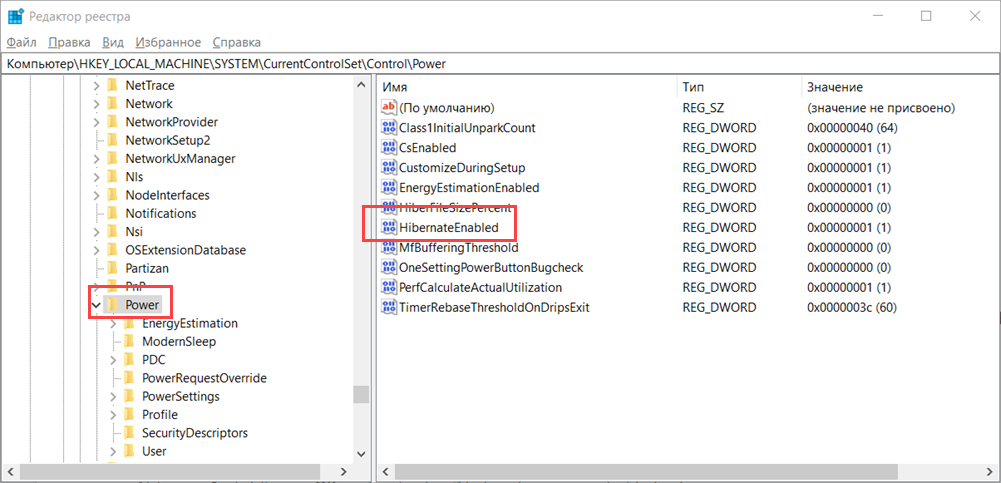The height and width of the screenshot is (483, 1001).
Task: Expand the NetworkProvider key chevron
Action: click(x=96, y=122)
